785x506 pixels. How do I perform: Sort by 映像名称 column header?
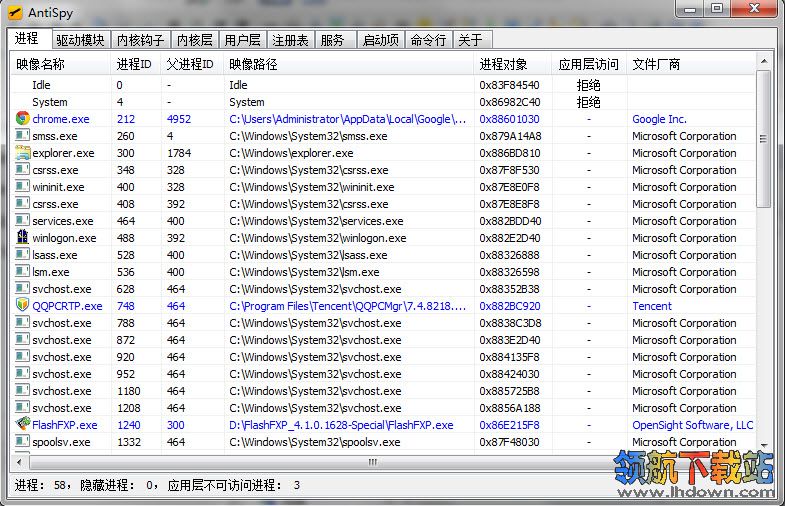[x=60, y=64]
